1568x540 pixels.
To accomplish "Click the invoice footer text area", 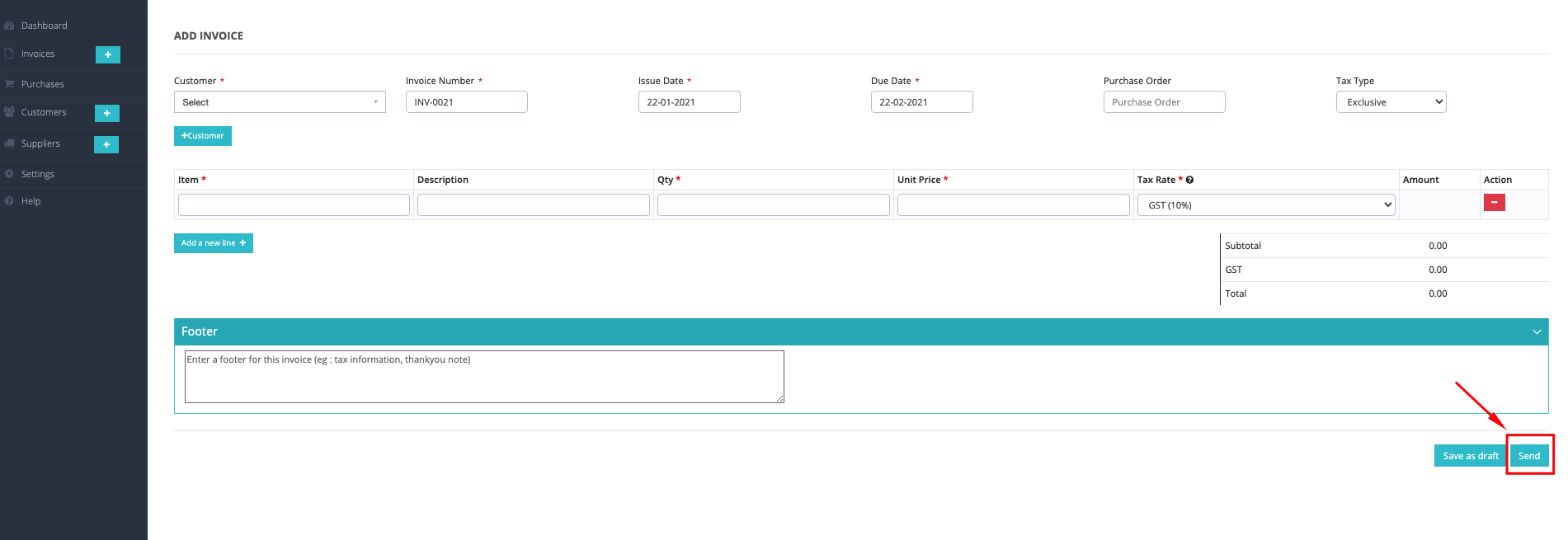I will tap(484, 377).
